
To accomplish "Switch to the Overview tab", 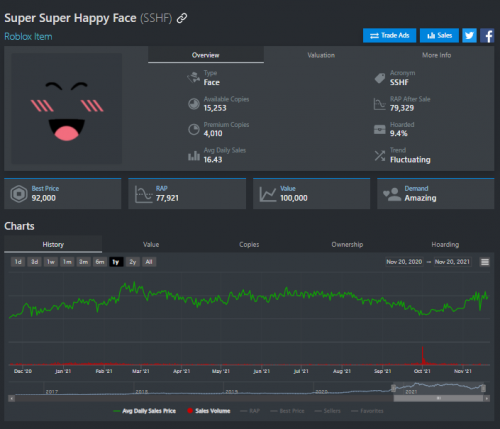I will (x=206, y=55).
